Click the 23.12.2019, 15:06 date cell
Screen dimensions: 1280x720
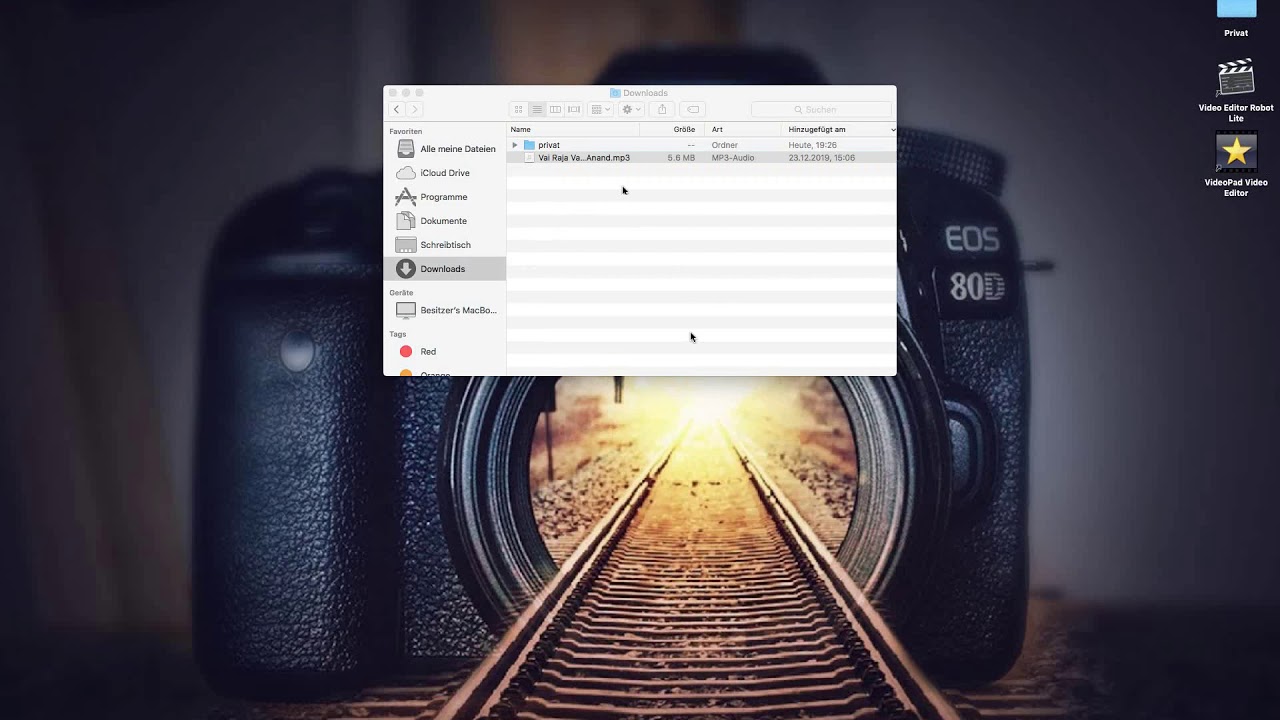tap(822, 158)
